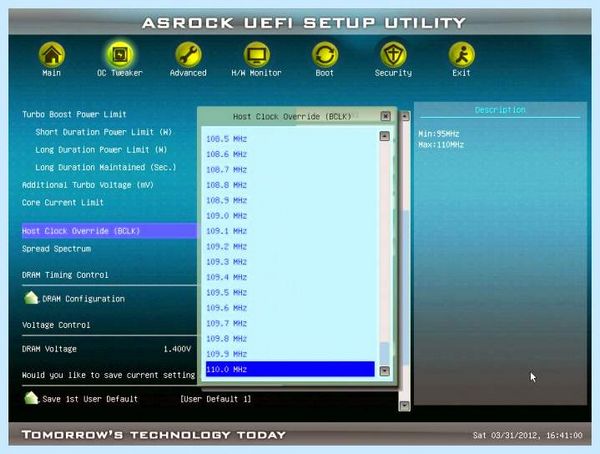Choose 109.1 MHz from the list
The width and height of the screenshot is (600, 454).
227,231
